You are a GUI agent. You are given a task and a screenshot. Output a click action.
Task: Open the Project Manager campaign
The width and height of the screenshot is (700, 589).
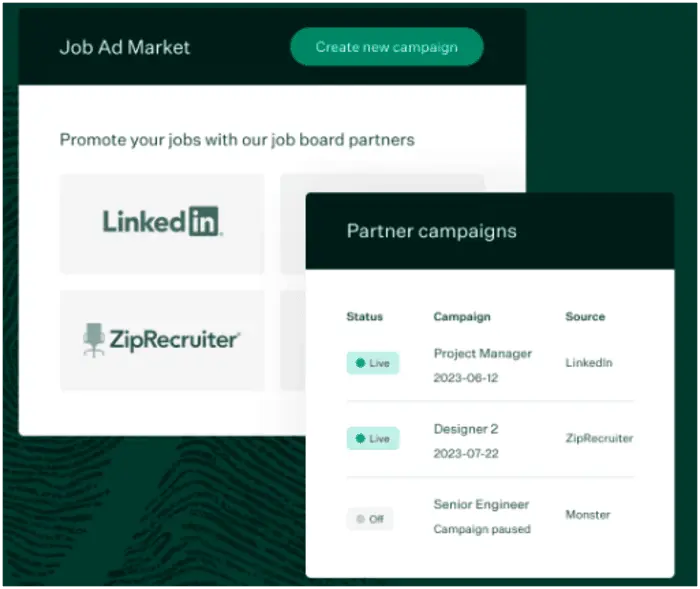point(483,354)
